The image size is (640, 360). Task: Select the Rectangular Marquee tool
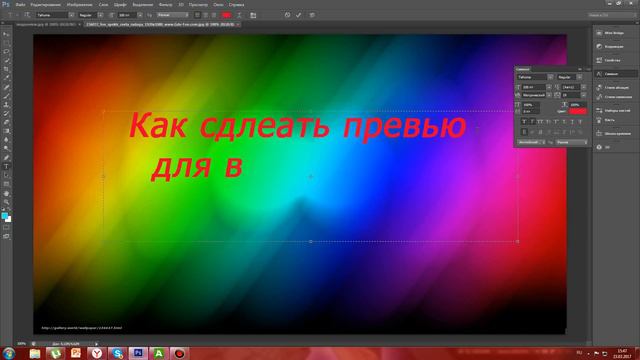click(6, 43)
